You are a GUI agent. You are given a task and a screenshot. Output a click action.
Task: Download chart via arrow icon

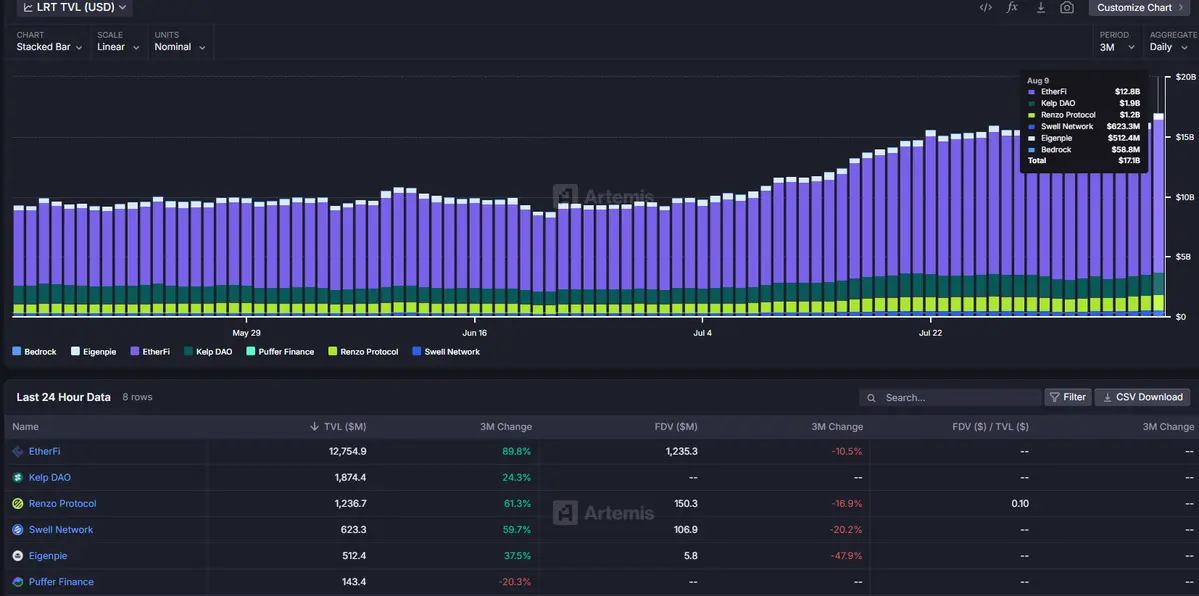point(1040,8)
